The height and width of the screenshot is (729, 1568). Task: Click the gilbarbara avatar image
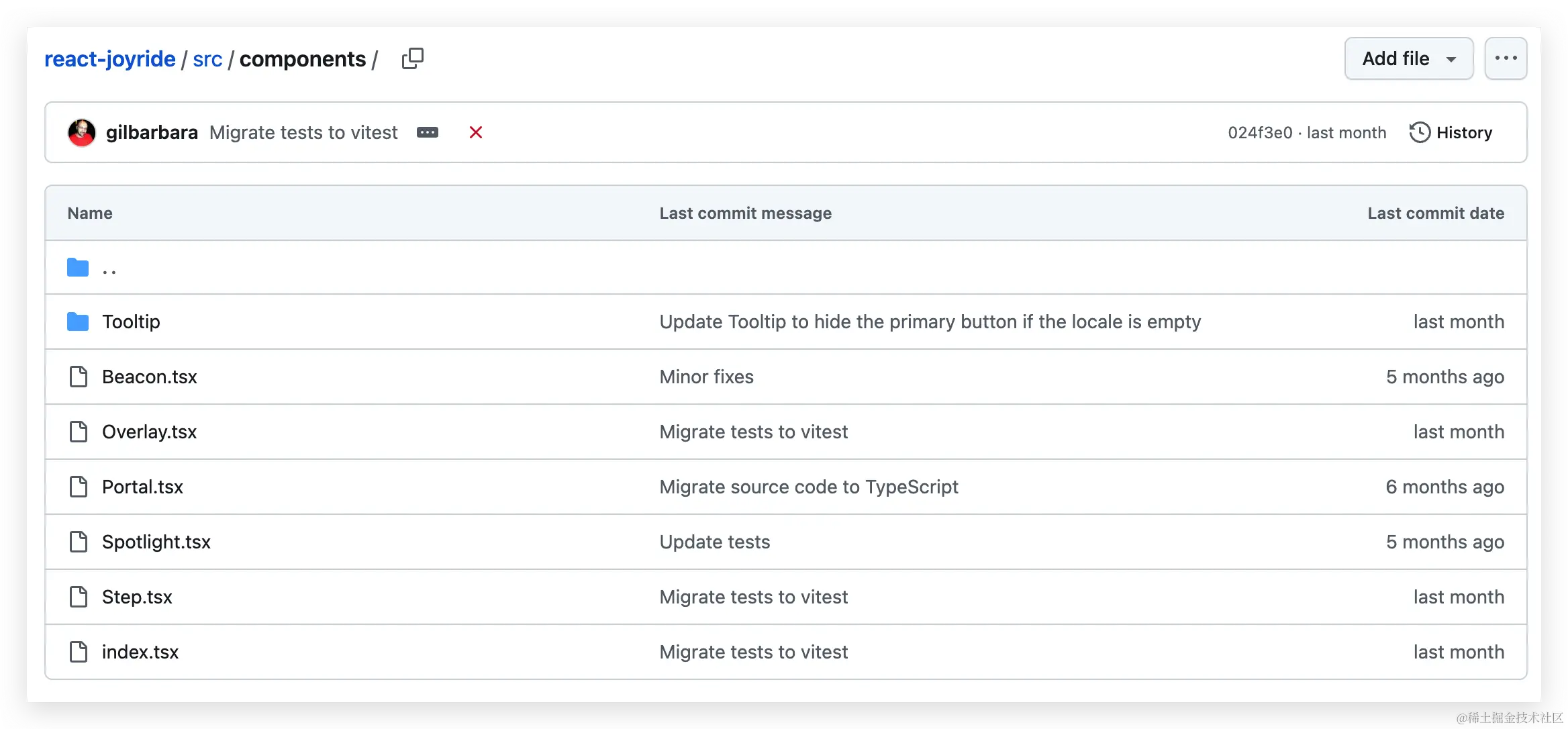82,132
